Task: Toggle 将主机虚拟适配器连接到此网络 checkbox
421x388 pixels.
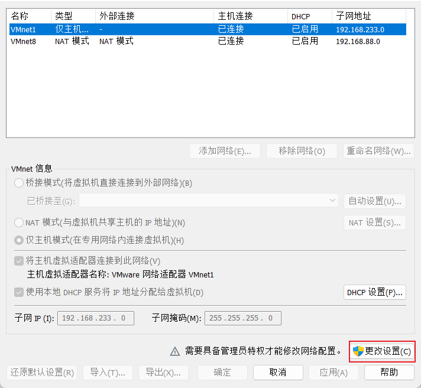Action: point(19,261)
